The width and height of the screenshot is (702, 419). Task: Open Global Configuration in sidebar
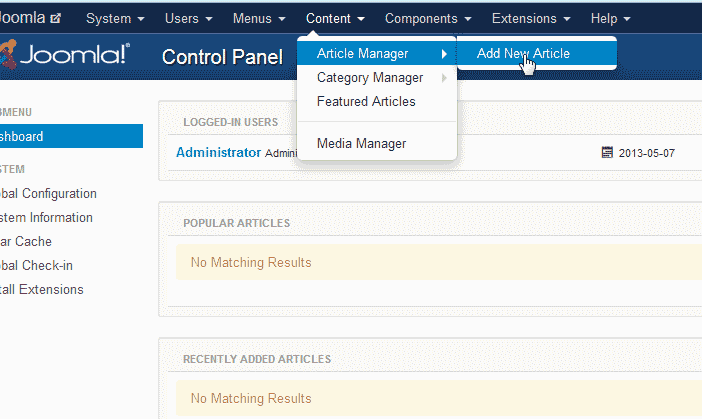point(48,193)
